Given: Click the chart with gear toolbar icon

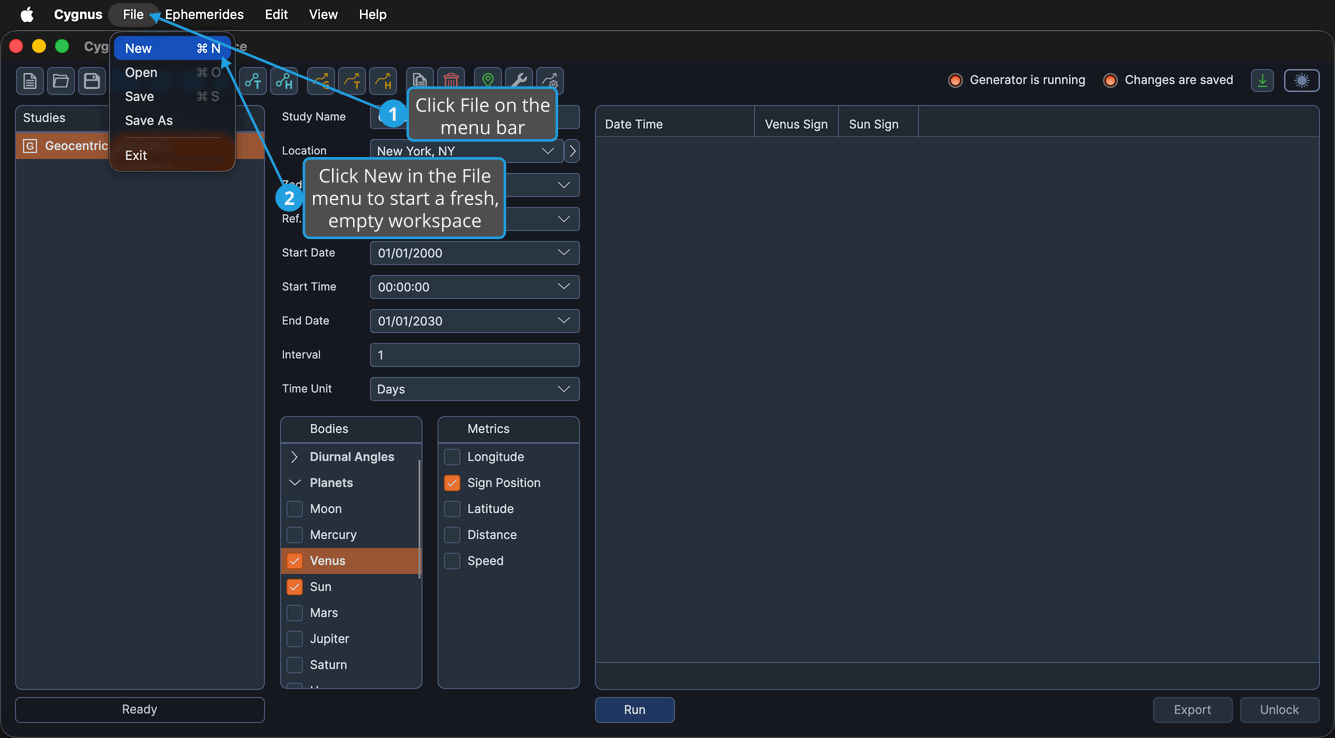Looking at the screenshot, I should 550,81.
